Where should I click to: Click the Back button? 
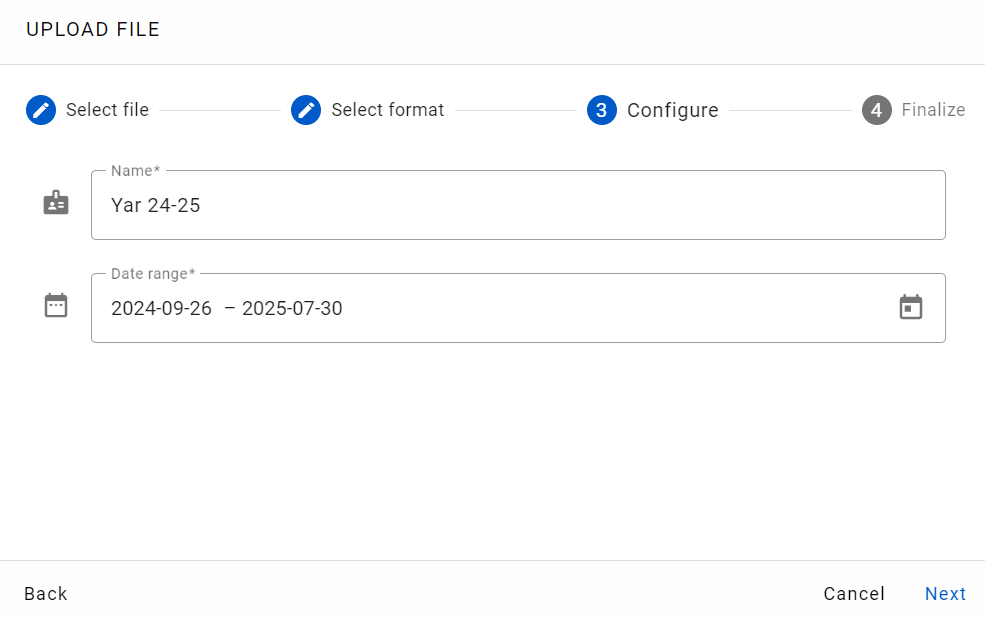[x=46, y=594]
